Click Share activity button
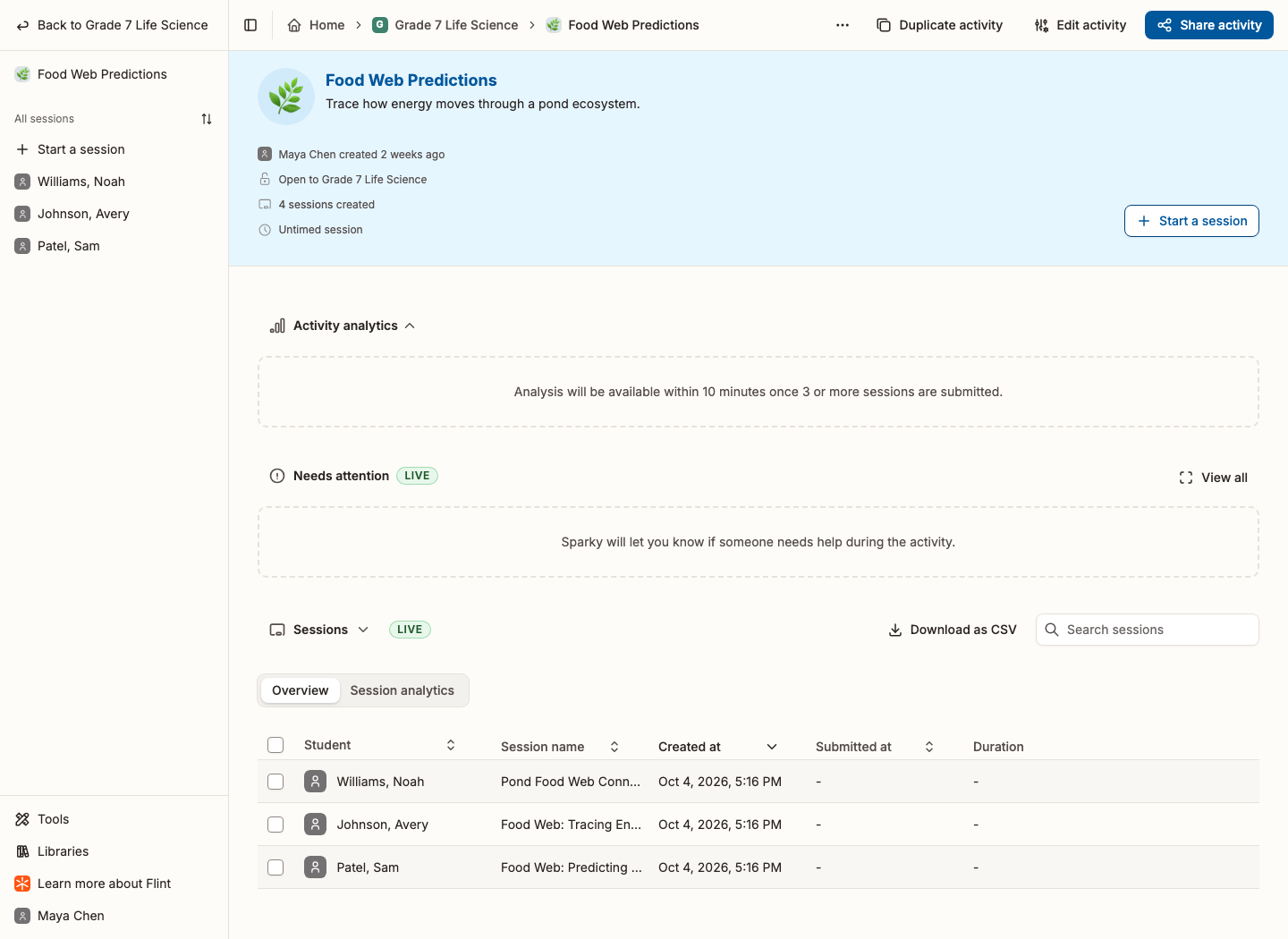 [1209, 25]
